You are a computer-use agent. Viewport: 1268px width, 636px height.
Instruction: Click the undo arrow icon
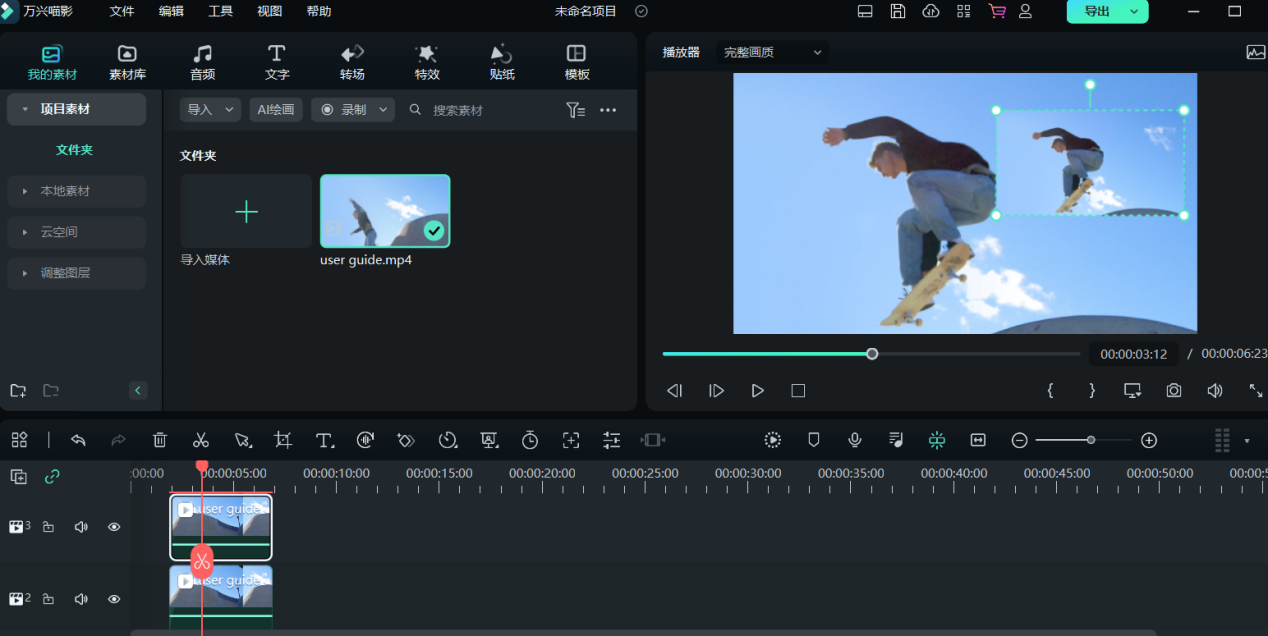click(78, 440)
